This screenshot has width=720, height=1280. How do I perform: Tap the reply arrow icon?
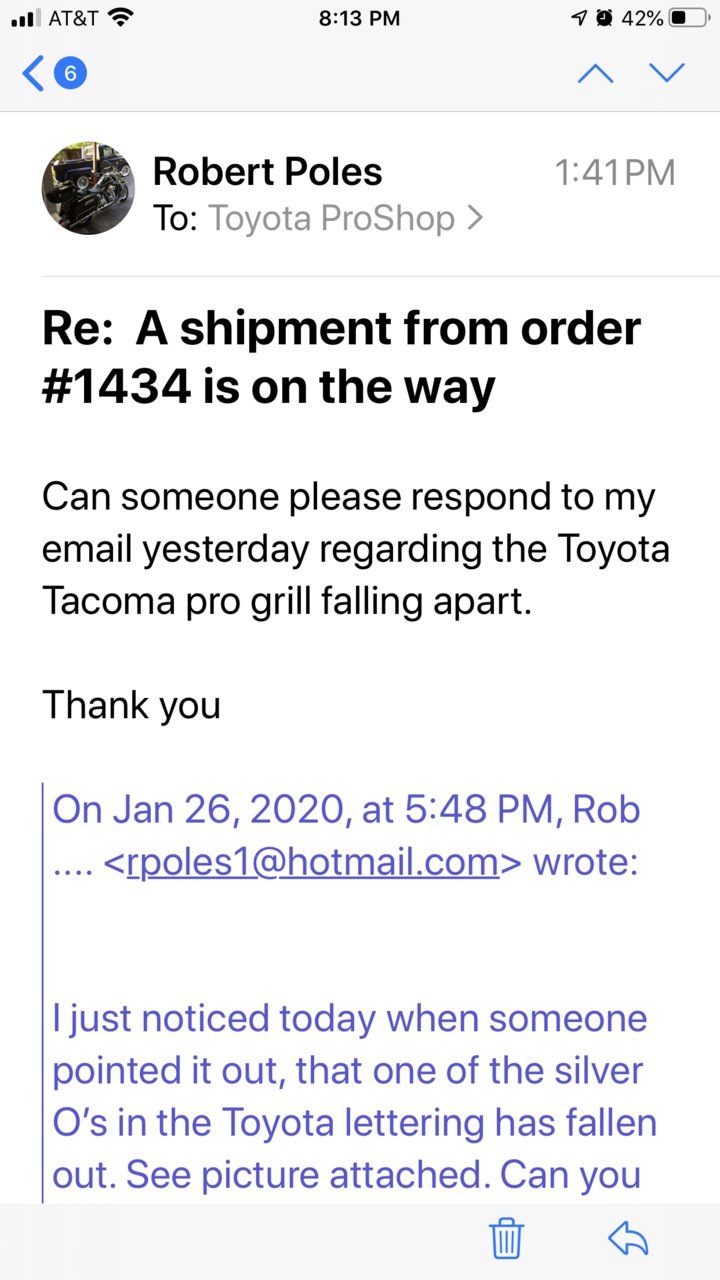pos(628,1238)
